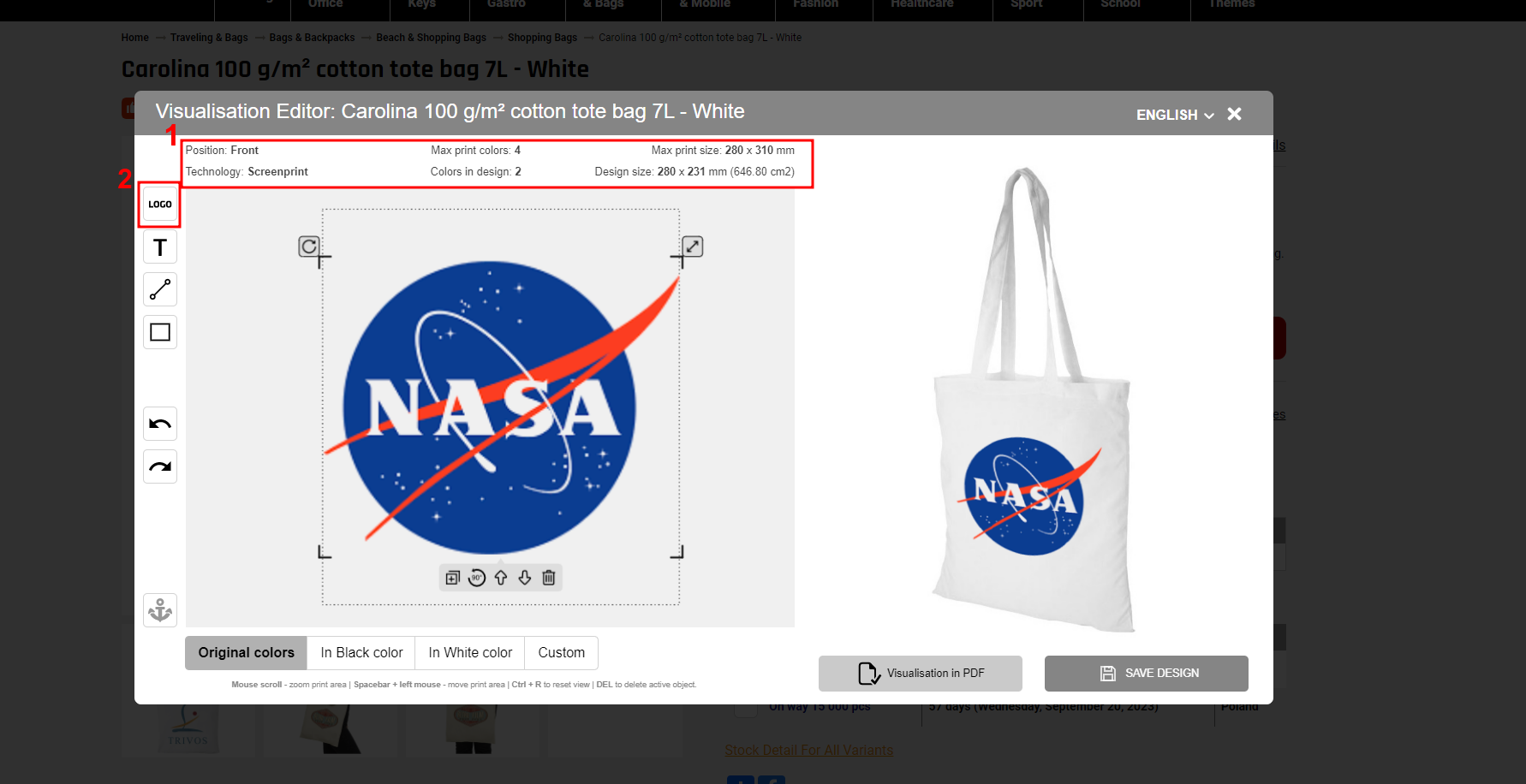The image size is (1526, 784).
Task: Delete the selected logo with trash icon
Action: [x=549, y=578]
